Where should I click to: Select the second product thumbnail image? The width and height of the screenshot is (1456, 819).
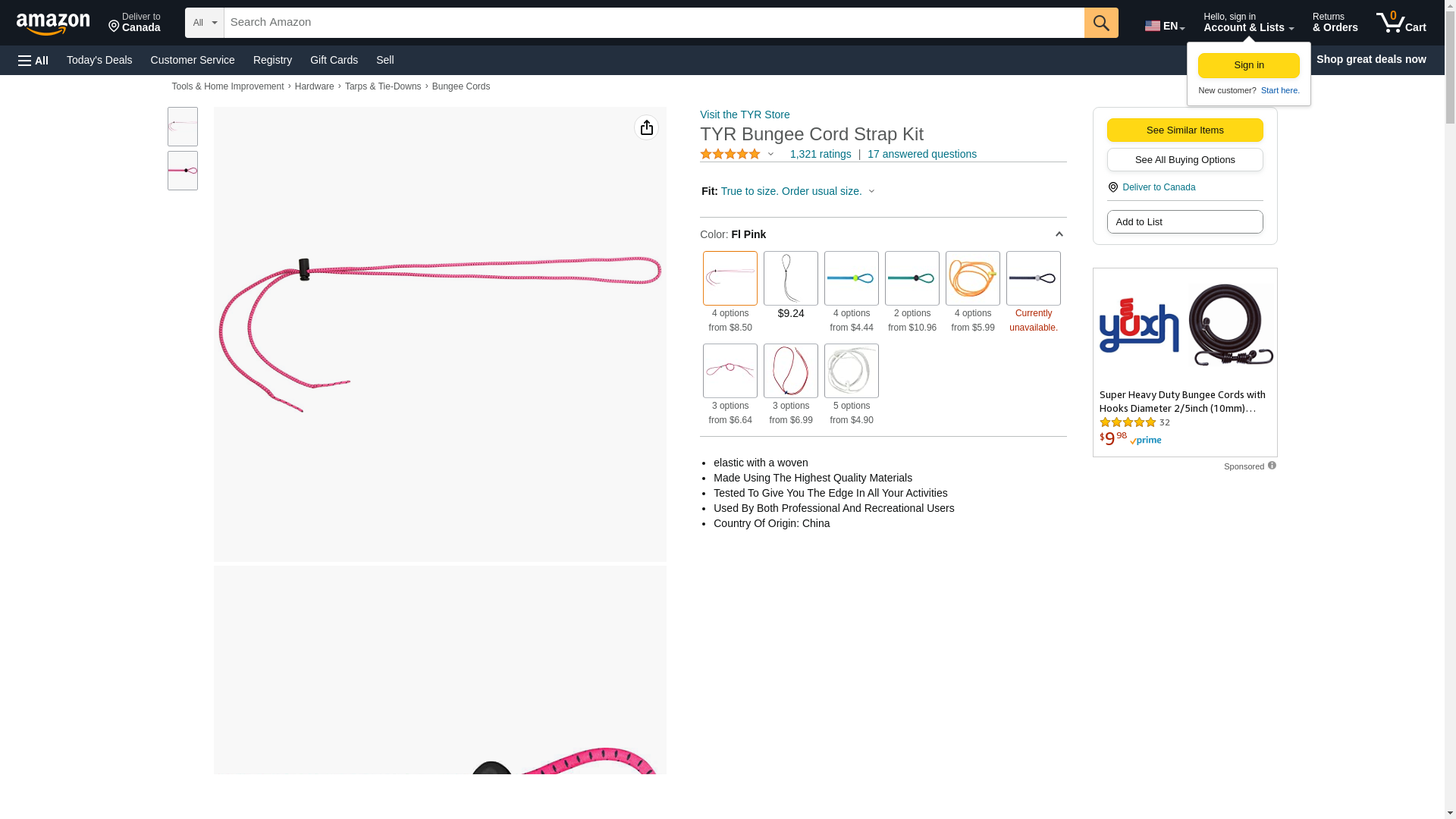(182, 171)
